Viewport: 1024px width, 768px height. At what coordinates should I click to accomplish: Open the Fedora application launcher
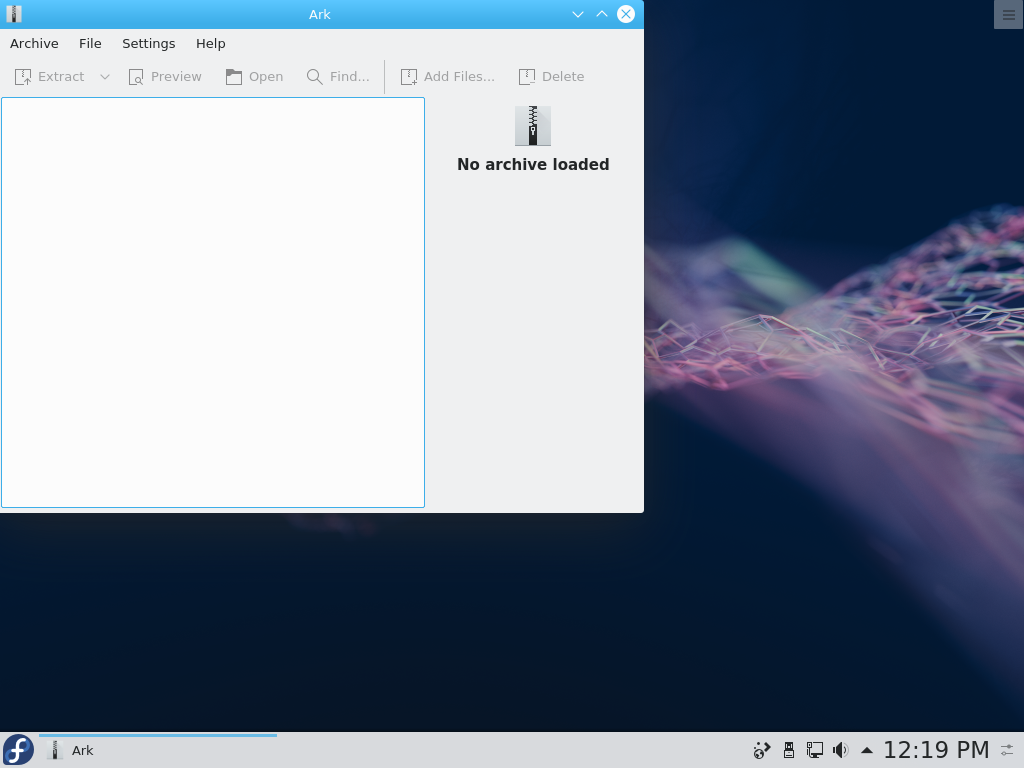pos(18,750)
